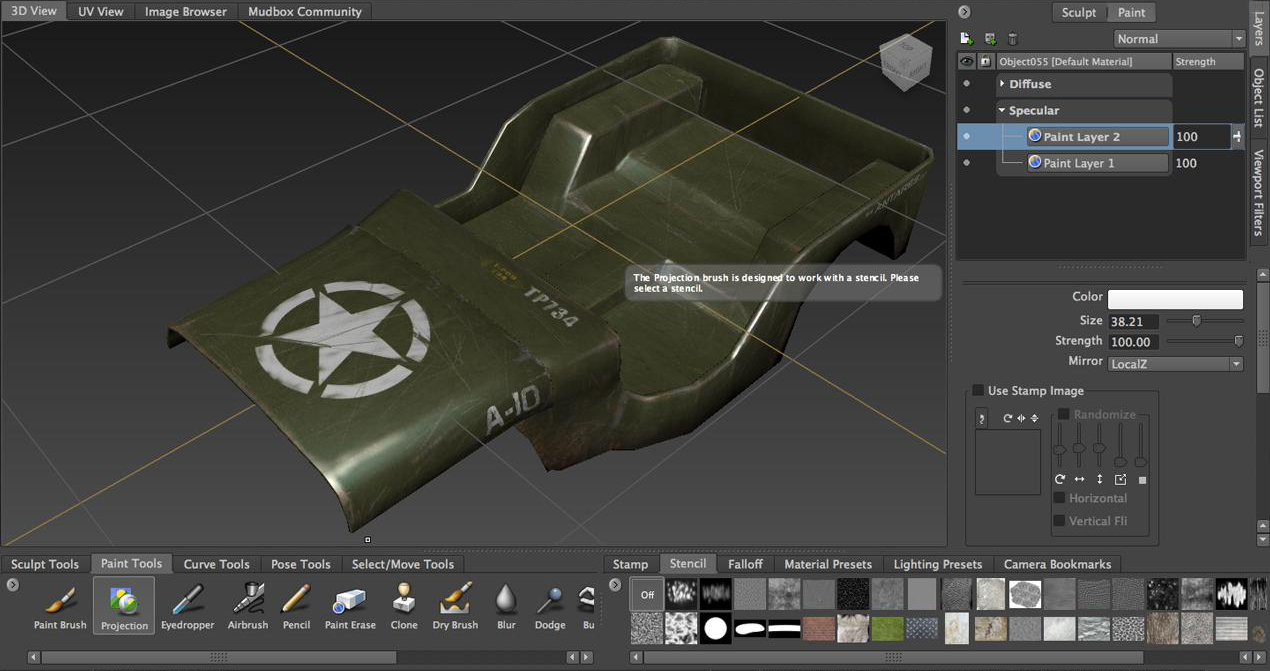Open the Pose Tools tab

click(301, 564)
